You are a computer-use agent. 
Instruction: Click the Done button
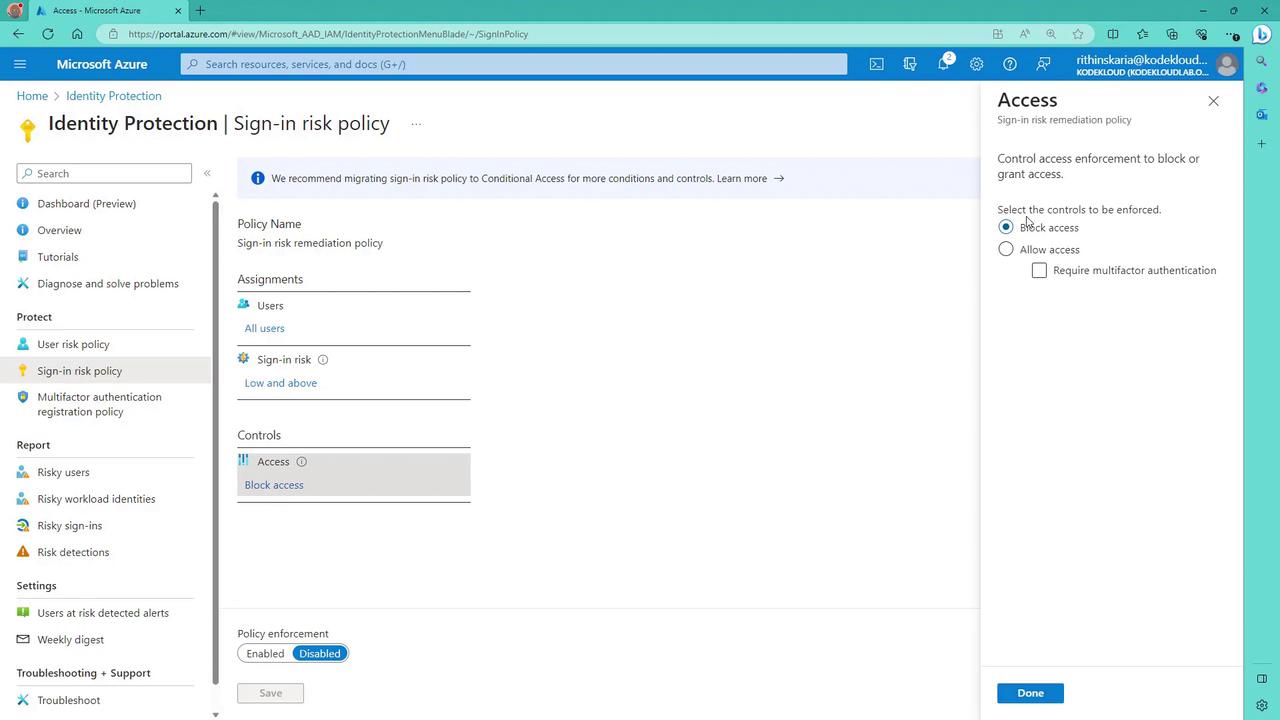pos(1030,693)
